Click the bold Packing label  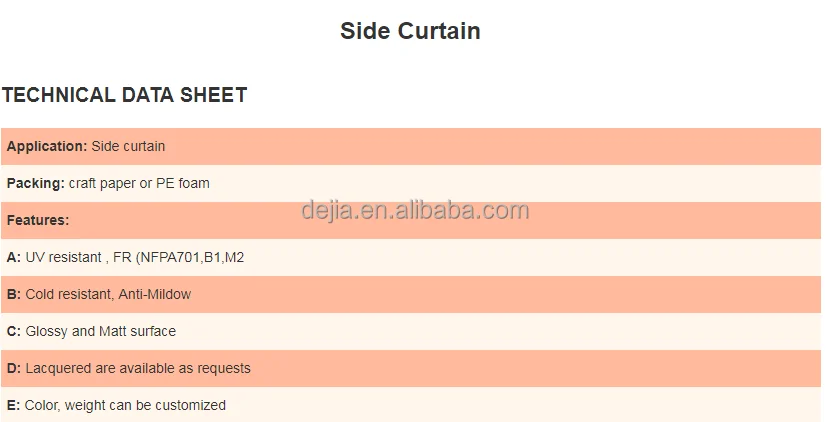pyautogui.click(x=35, y=184)
